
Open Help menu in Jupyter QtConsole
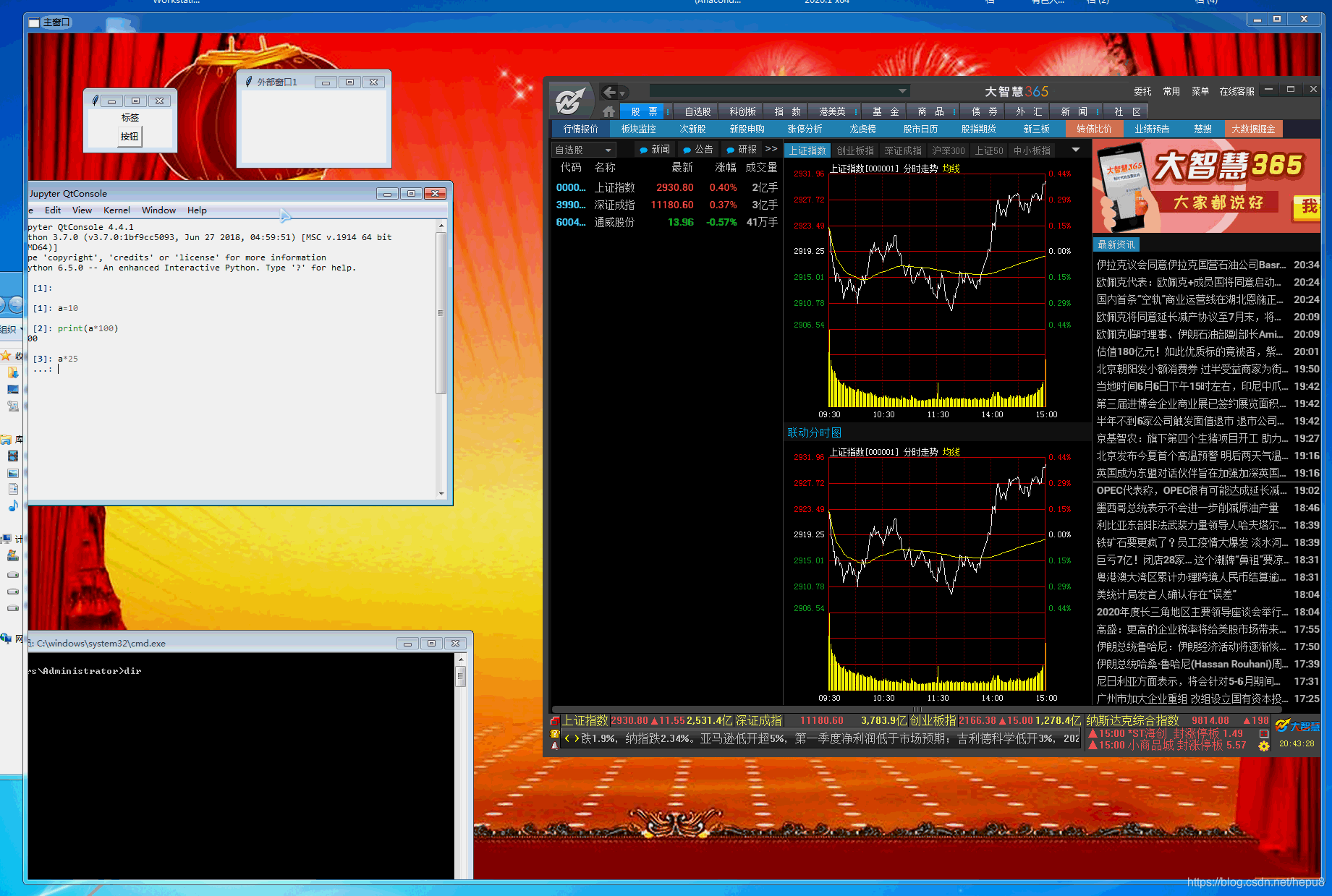coord(197,210)
